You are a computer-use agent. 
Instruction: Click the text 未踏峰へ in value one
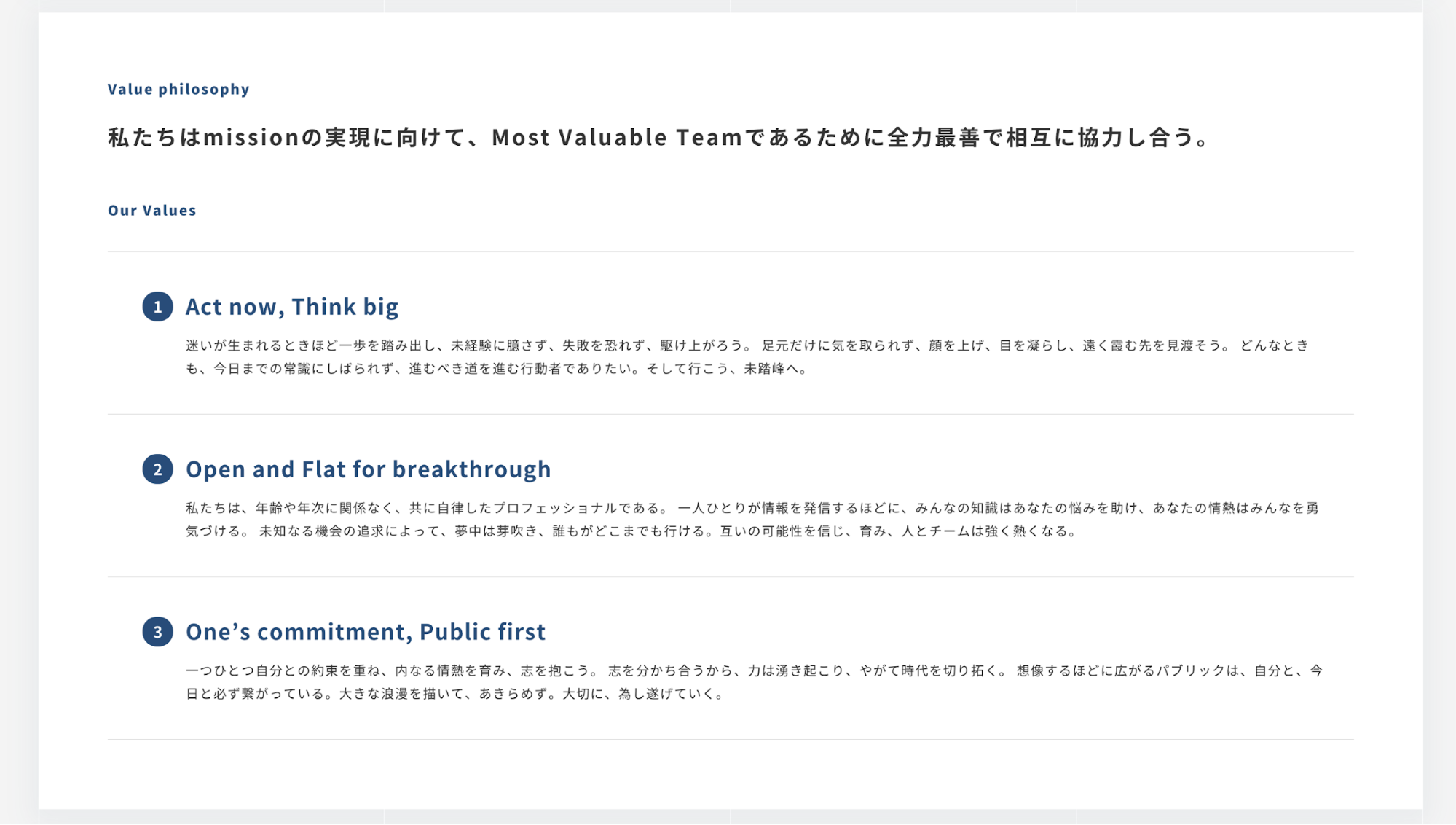[x=771, y=369]
